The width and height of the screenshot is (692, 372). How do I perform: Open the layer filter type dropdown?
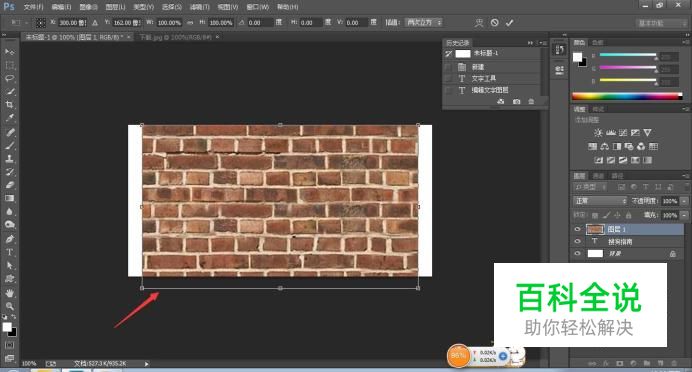click(590, 187)
